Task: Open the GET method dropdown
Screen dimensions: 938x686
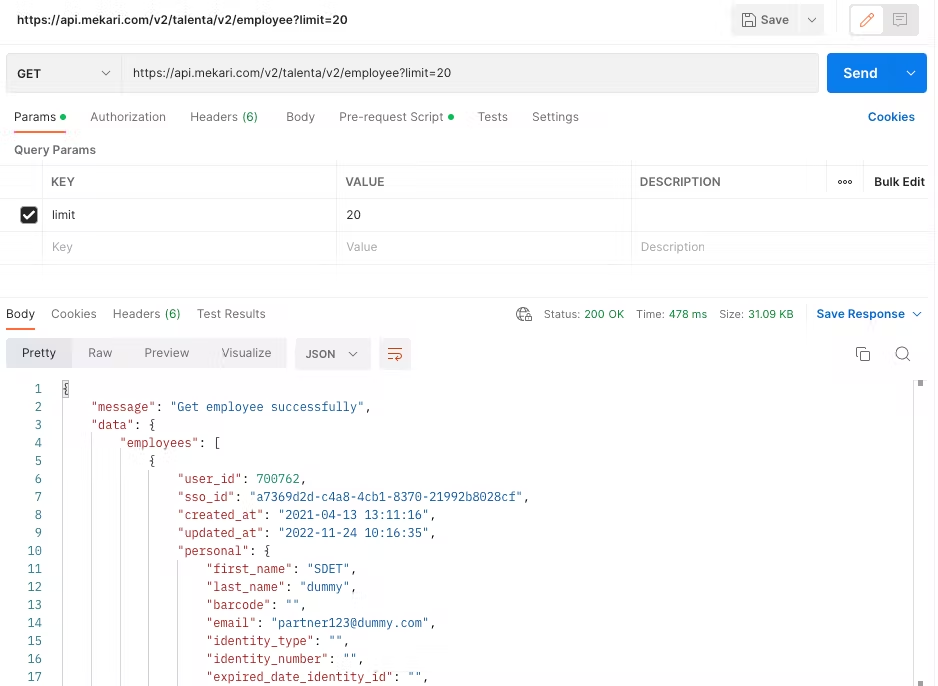Action: (x=63, y=74)
